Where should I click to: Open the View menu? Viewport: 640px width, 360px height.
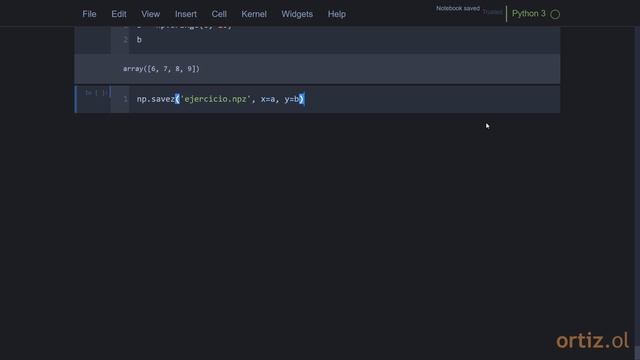pyautogui.click(x=151, y=14)
